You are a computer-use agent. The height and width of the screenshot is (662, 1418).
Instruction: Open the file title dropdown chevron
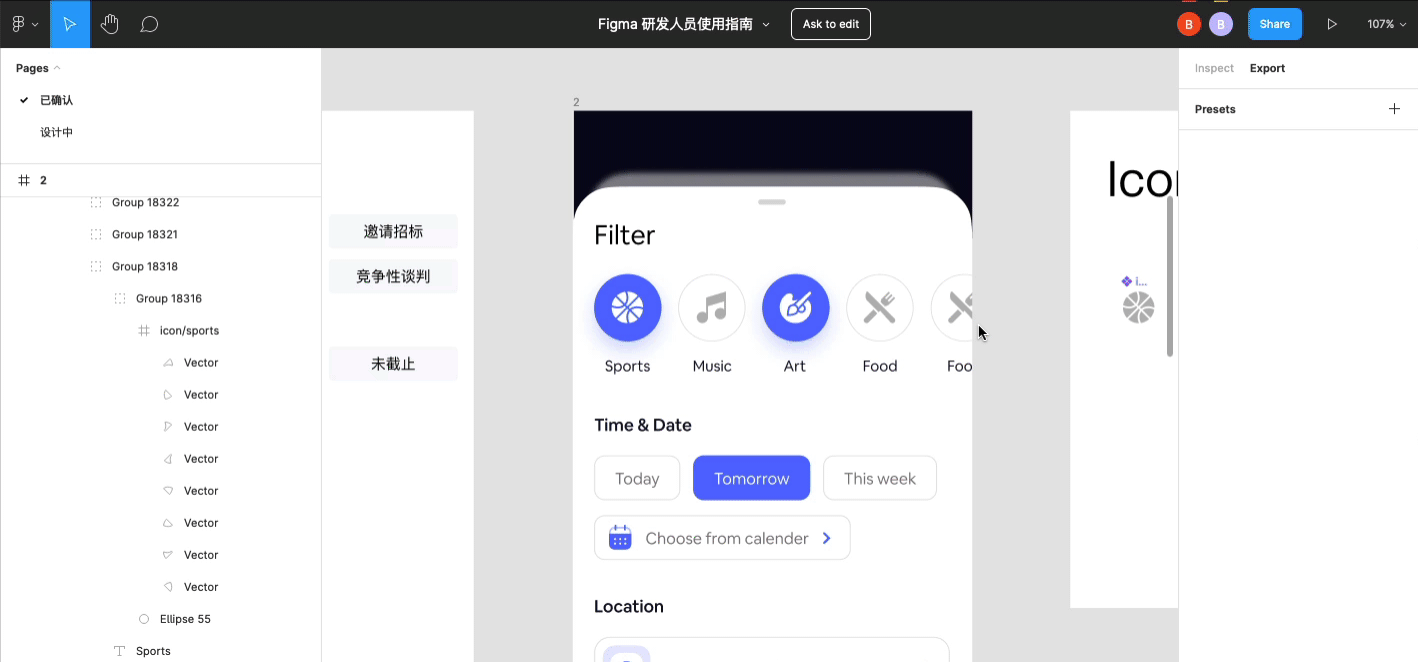coord(766,24)
